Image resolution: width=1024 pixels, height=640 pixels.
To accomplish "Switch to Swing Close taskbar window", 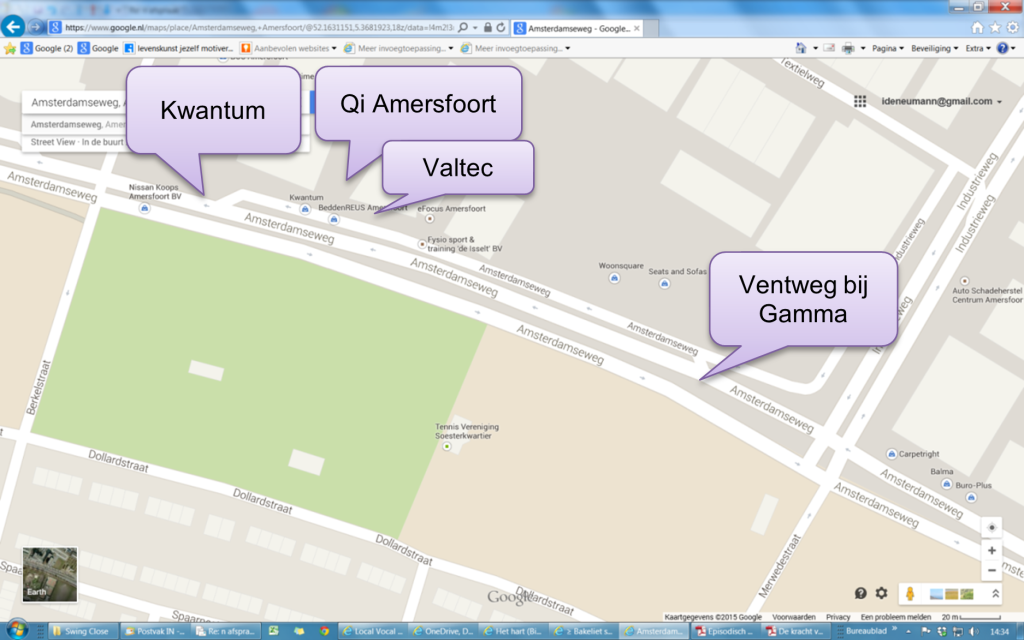I will pos(84,632).
